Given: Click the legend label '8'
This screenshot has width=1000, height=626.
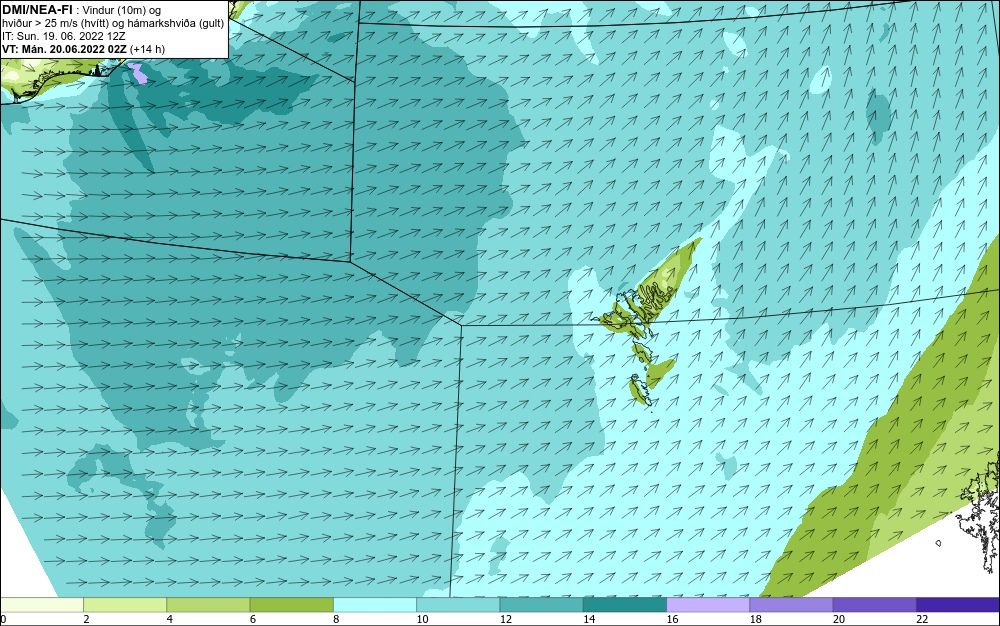Looking at the screenshot, I should click(x=336, y=619).
